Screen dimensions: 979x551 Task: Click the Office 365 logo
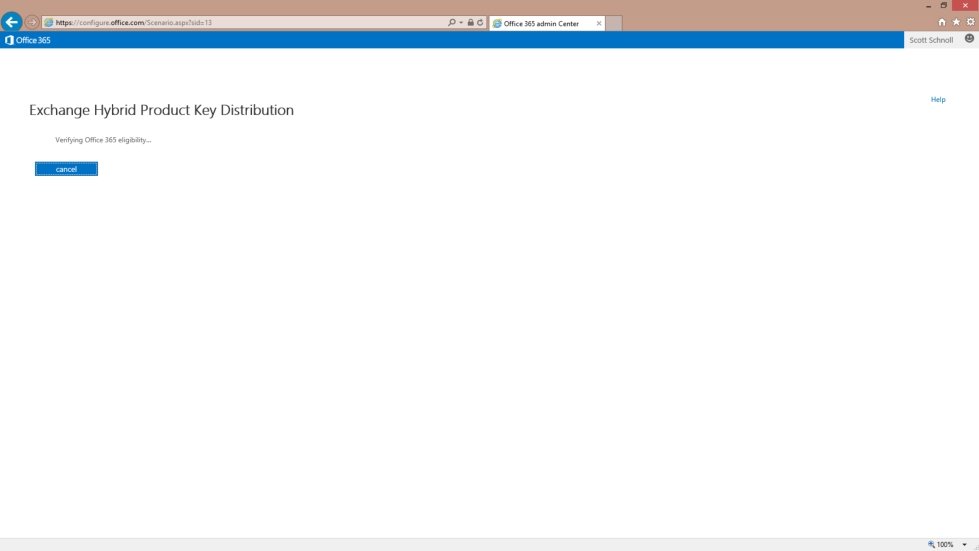(x=27, y=40)
